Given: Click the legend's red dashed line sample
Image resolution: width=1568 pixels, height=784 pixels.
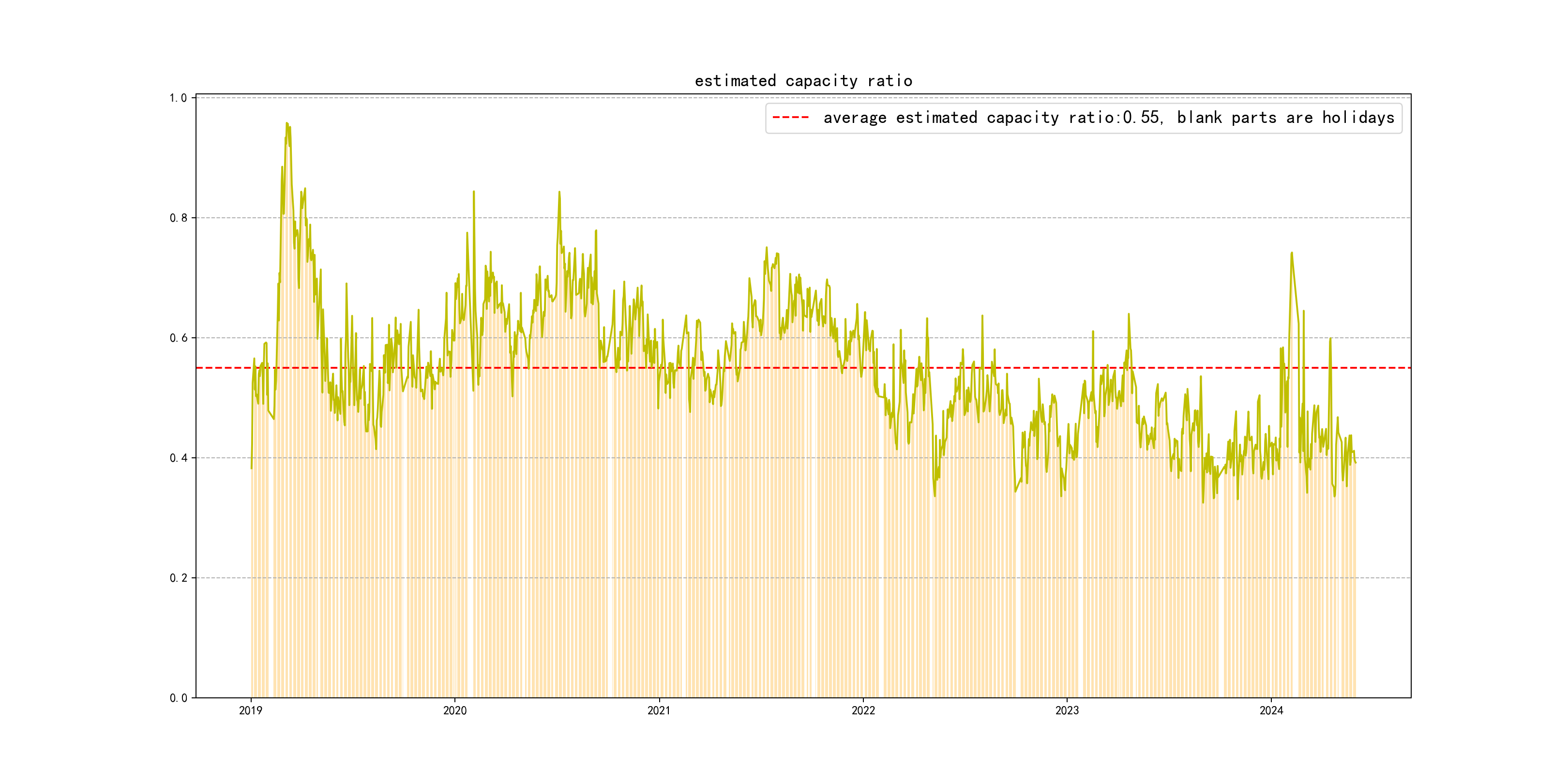Looking at the screenshot, I should (x=790, y=118).
